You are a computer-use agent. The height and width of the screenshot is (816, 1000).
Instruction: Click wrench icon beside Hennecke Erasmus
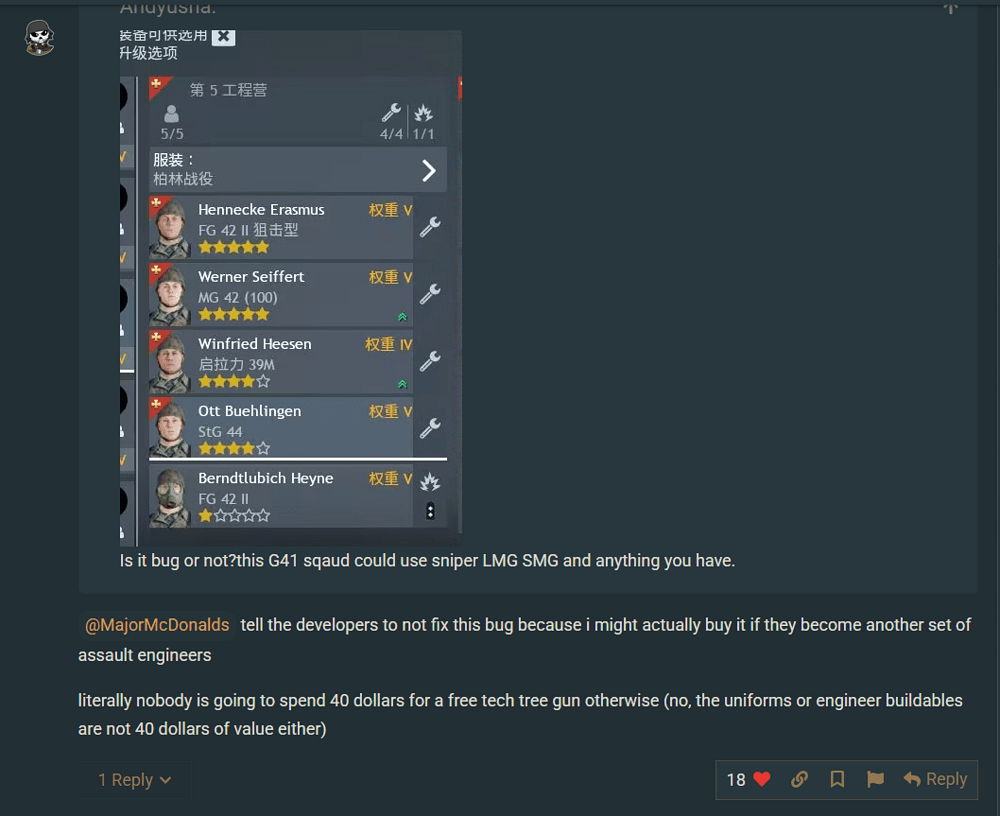pos(430,226)
